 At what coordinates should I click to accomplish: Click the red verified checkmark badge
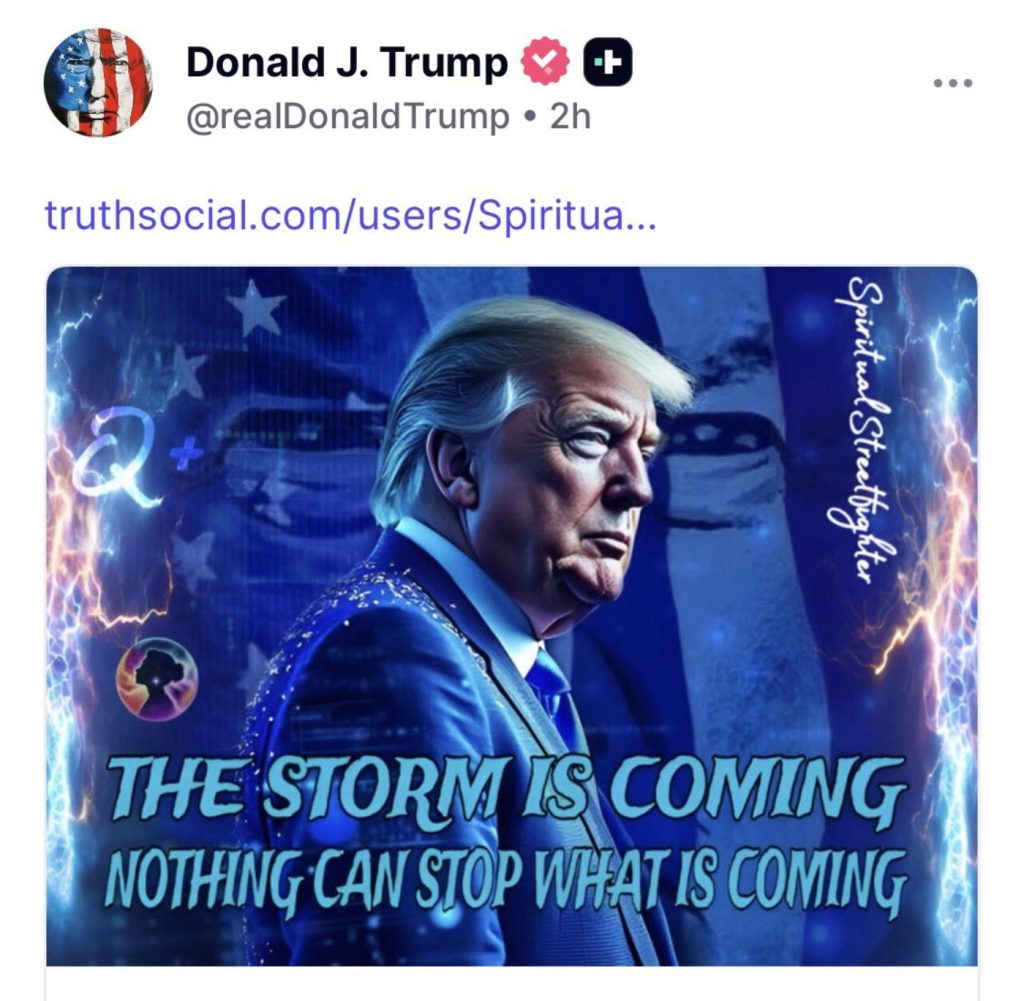click(545, 61)
